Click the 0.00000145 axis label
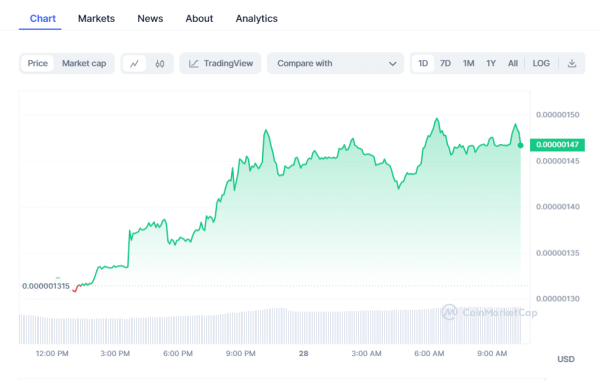Image resolution: width=600 pixels, height=381 pixels. click(x=558, y=161)
